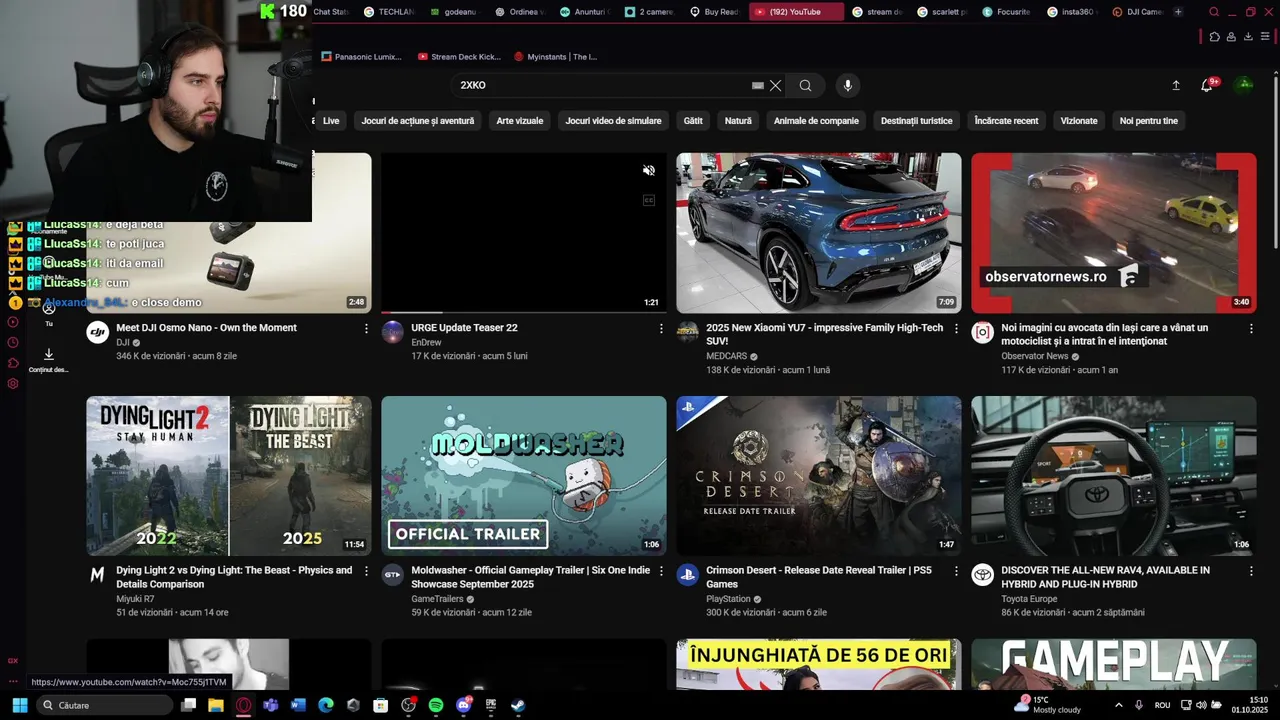Open the GameTrailers channel link
1280x720 pixels.
pyautogui.click(x=437, y=599)
